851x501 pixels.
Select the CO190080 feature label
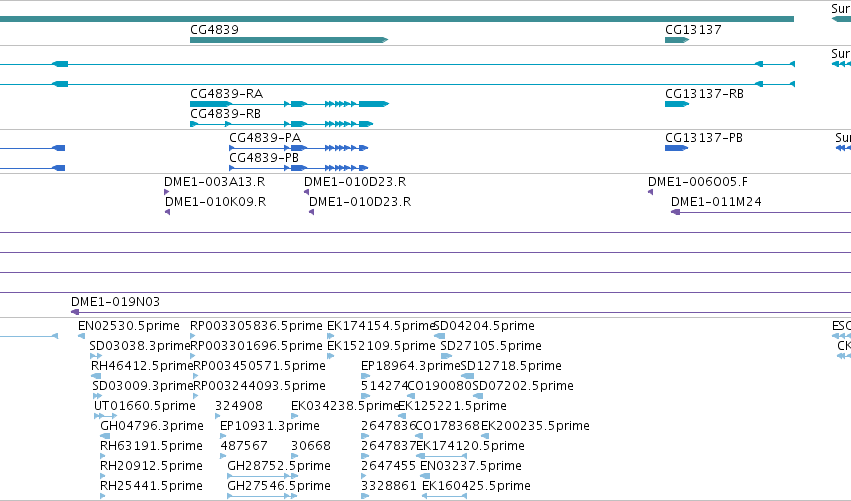440,386
